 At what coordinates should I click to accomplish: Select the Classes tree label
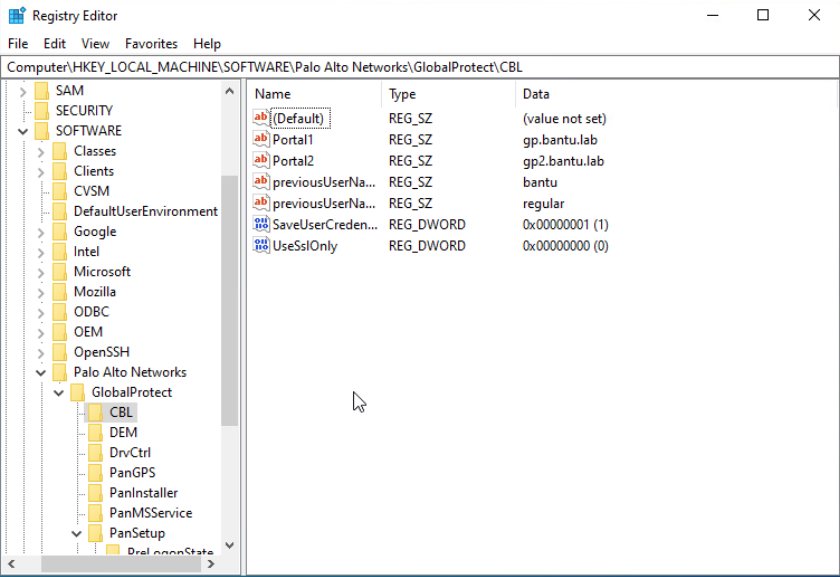(x=95, y=151)
